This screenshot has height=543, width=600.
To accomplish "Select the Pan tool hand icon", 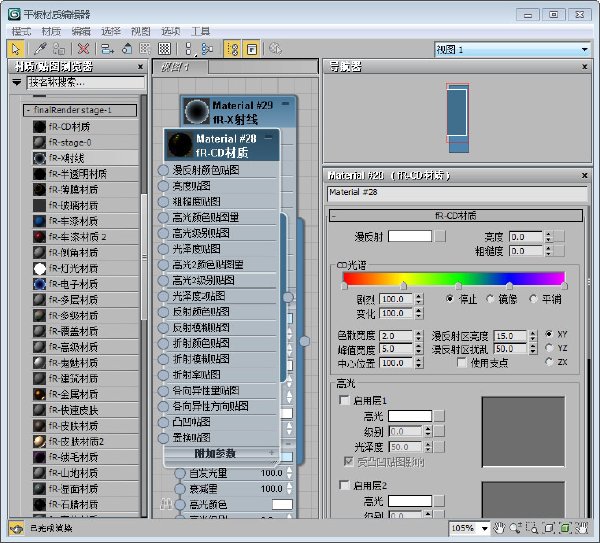I will (499, 528).
